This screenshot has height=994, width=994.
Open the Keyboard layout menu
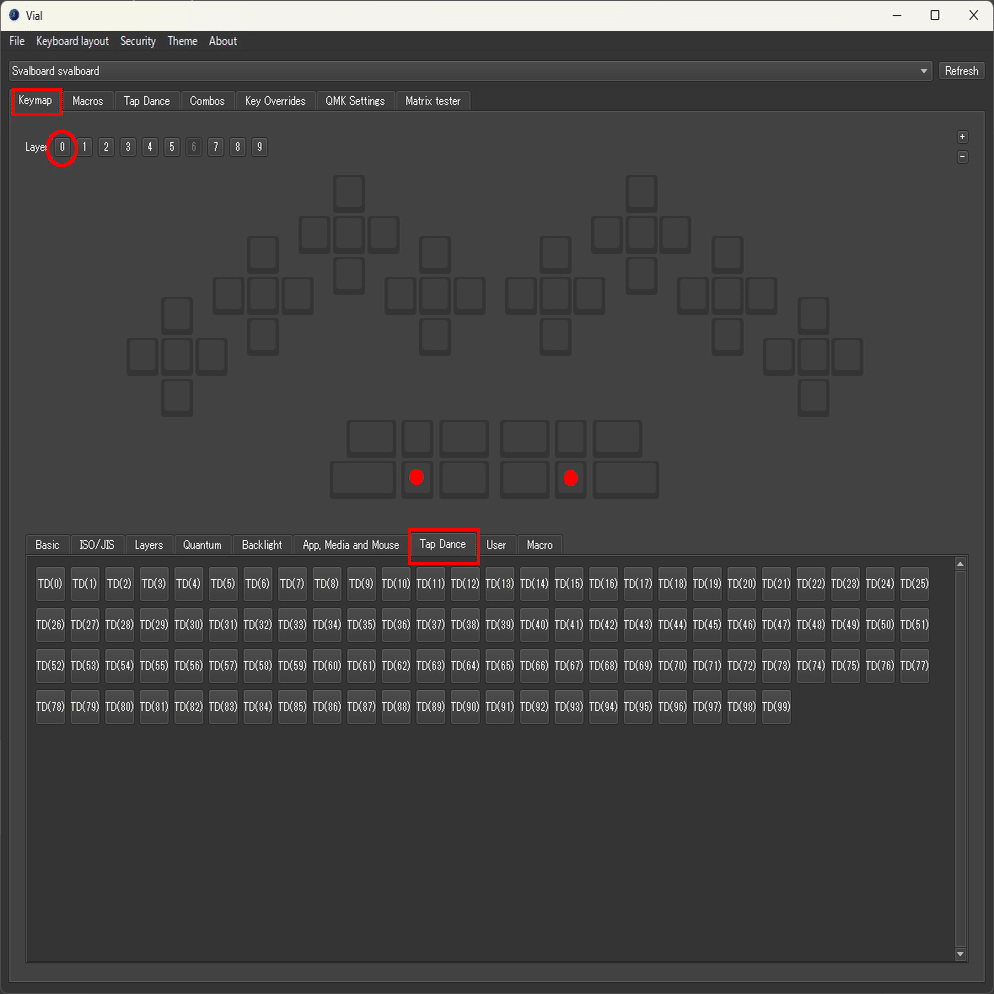[x=72, y=41]
